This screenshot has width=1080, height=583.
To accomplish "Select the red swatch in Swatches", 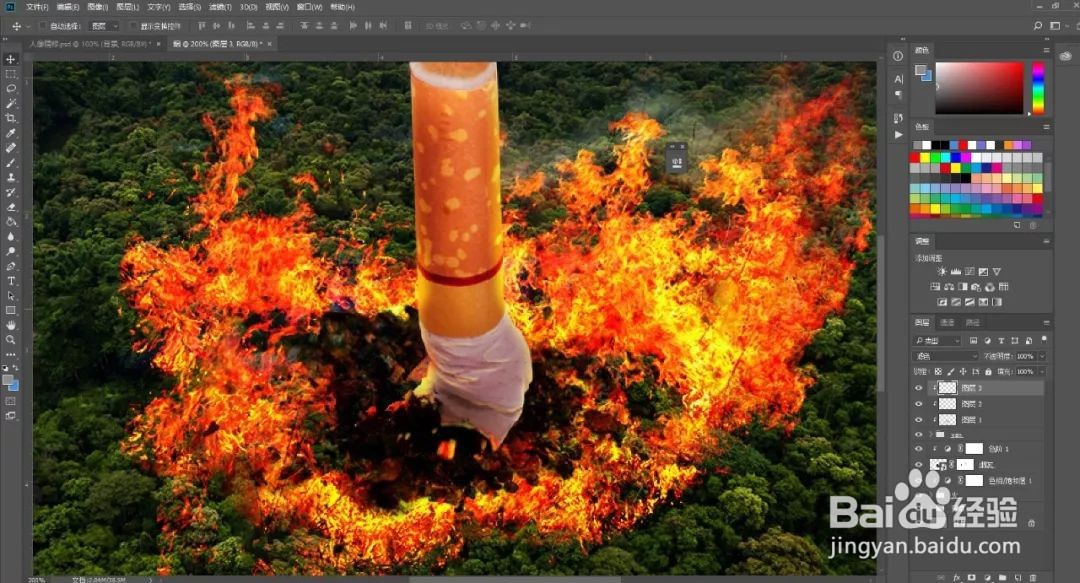I will [x=915, y=158].
